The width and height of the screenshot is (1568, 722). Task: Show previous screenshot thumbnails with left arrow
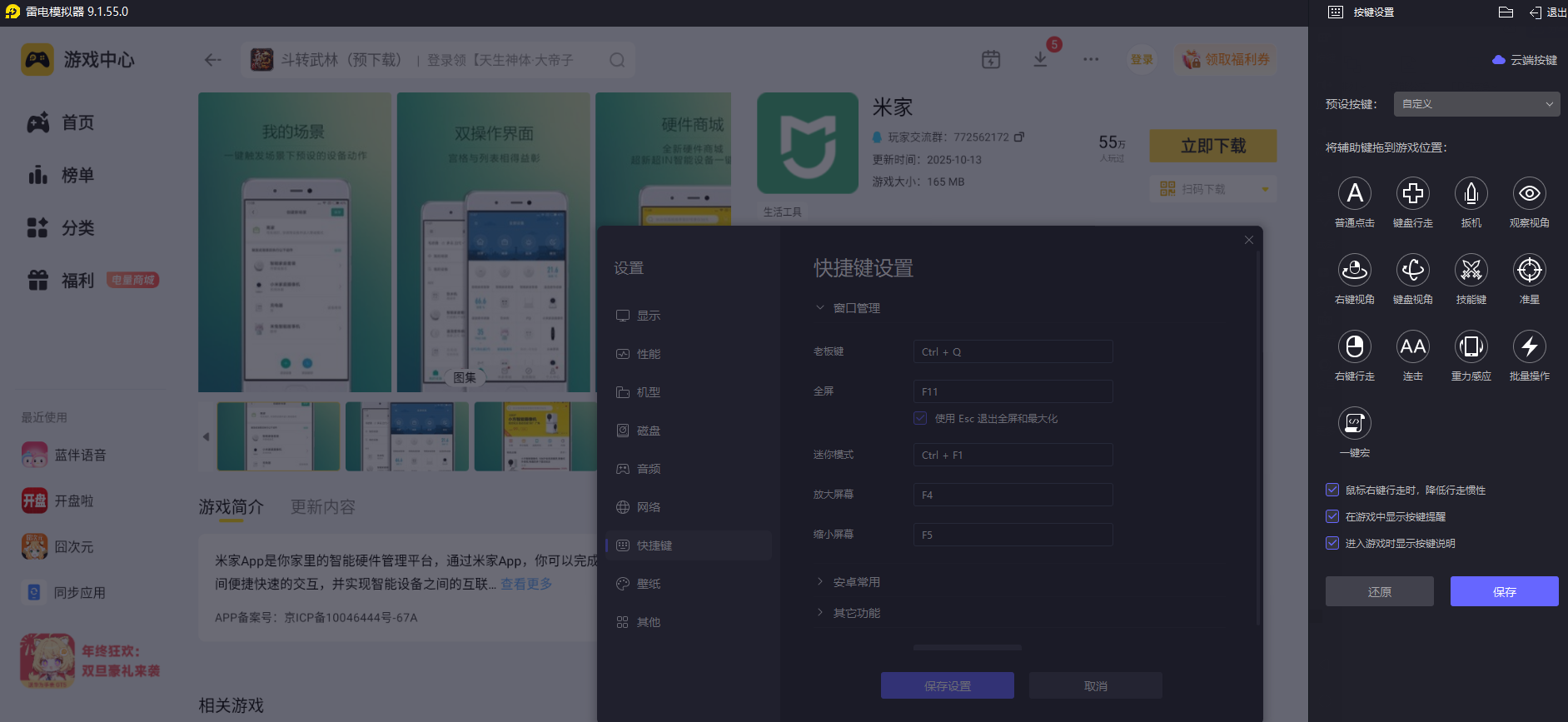click(206, 436)
